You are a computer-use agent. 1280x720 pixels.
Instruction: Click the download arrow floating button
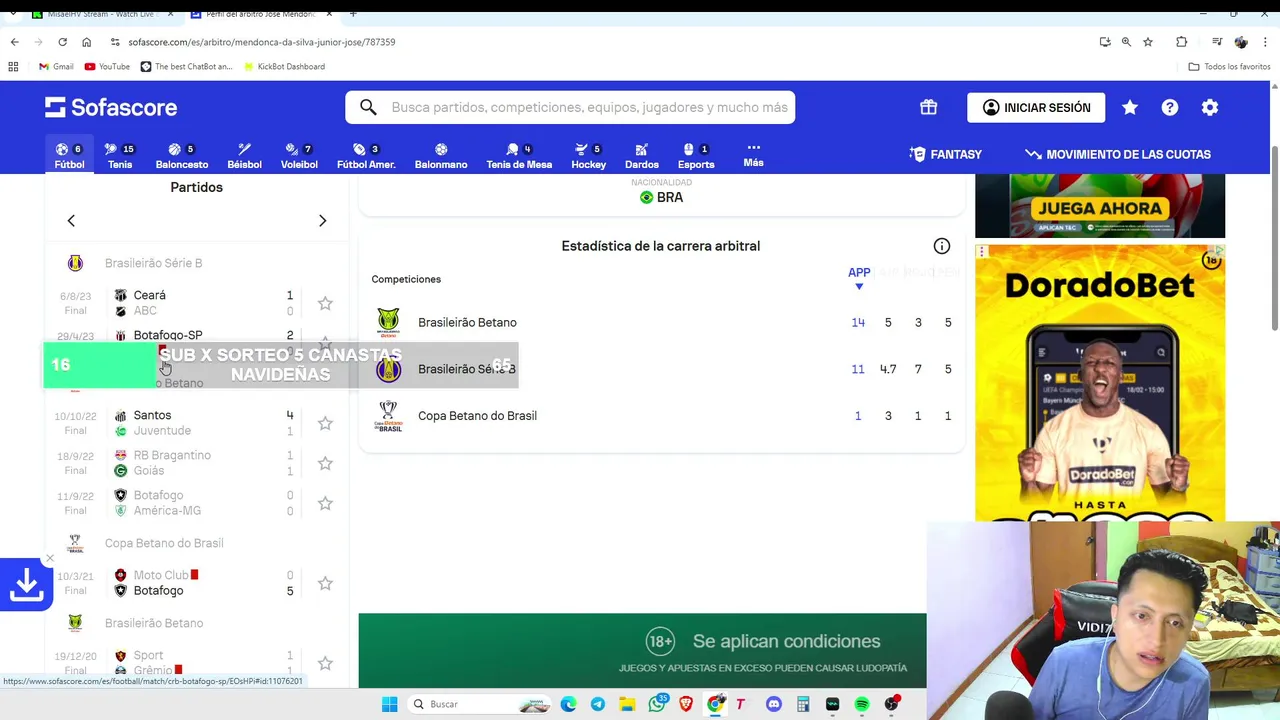26,585
